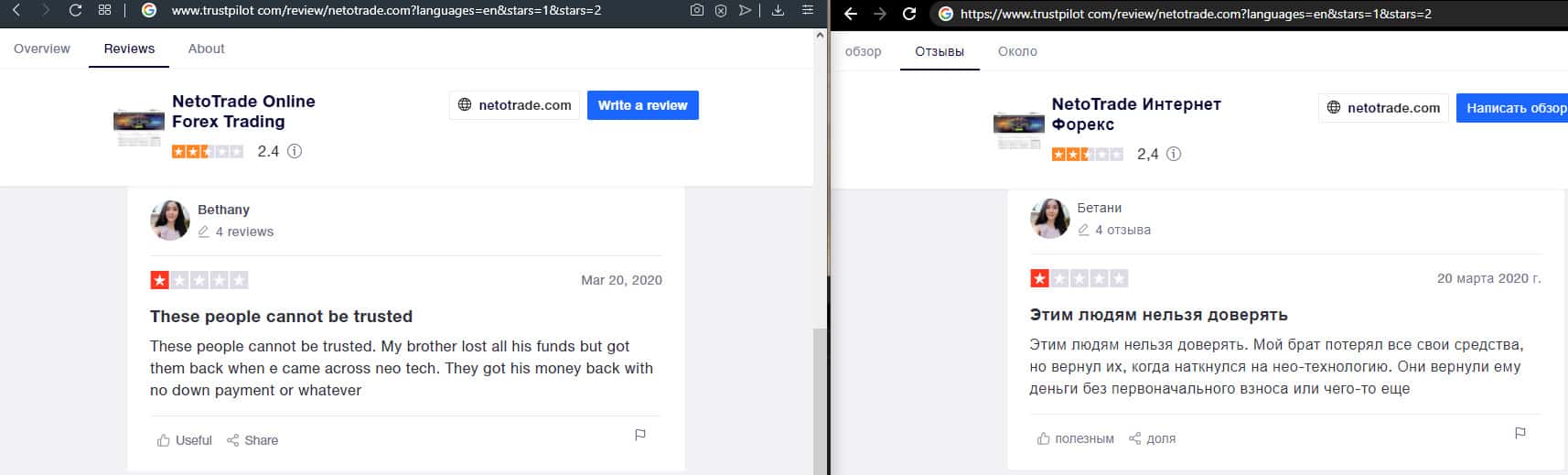The height and width of the screenshot is (475, 1568).
Task: Click the date 20 марта 2020 г.
Action: point(1488,278)
